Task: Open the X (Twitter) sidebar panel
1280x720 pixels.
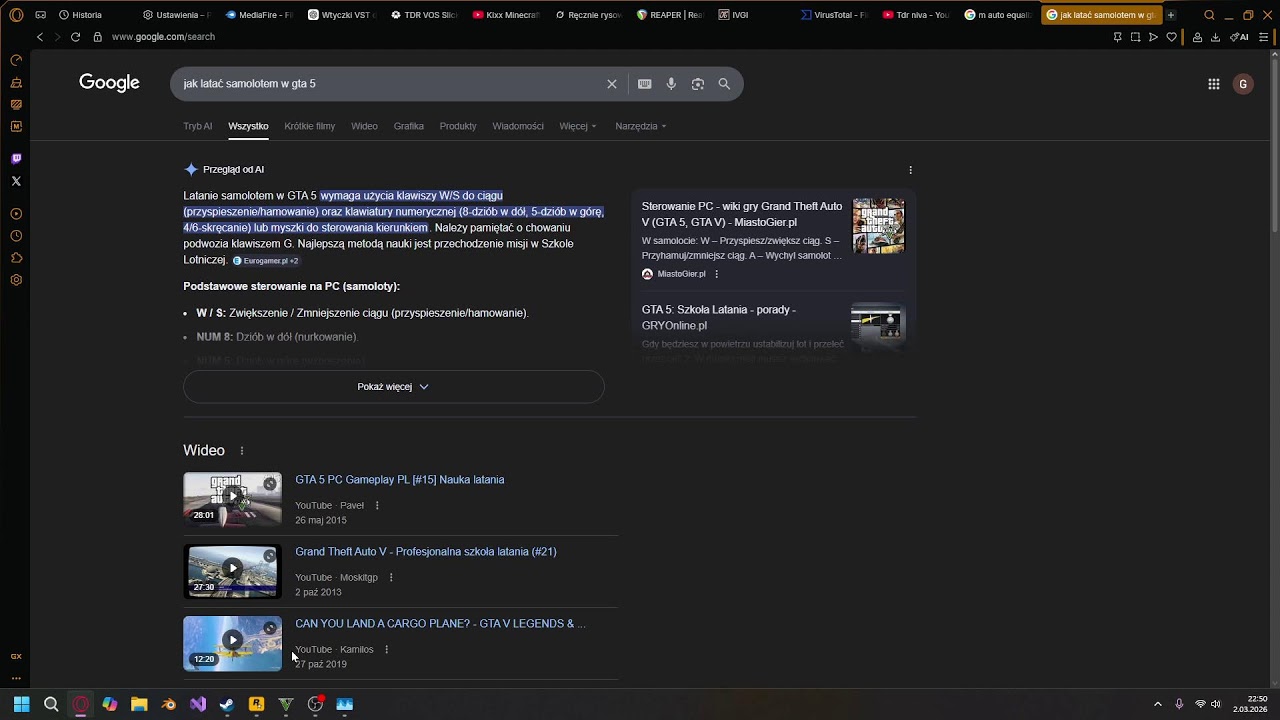Action: click(16, 181)
